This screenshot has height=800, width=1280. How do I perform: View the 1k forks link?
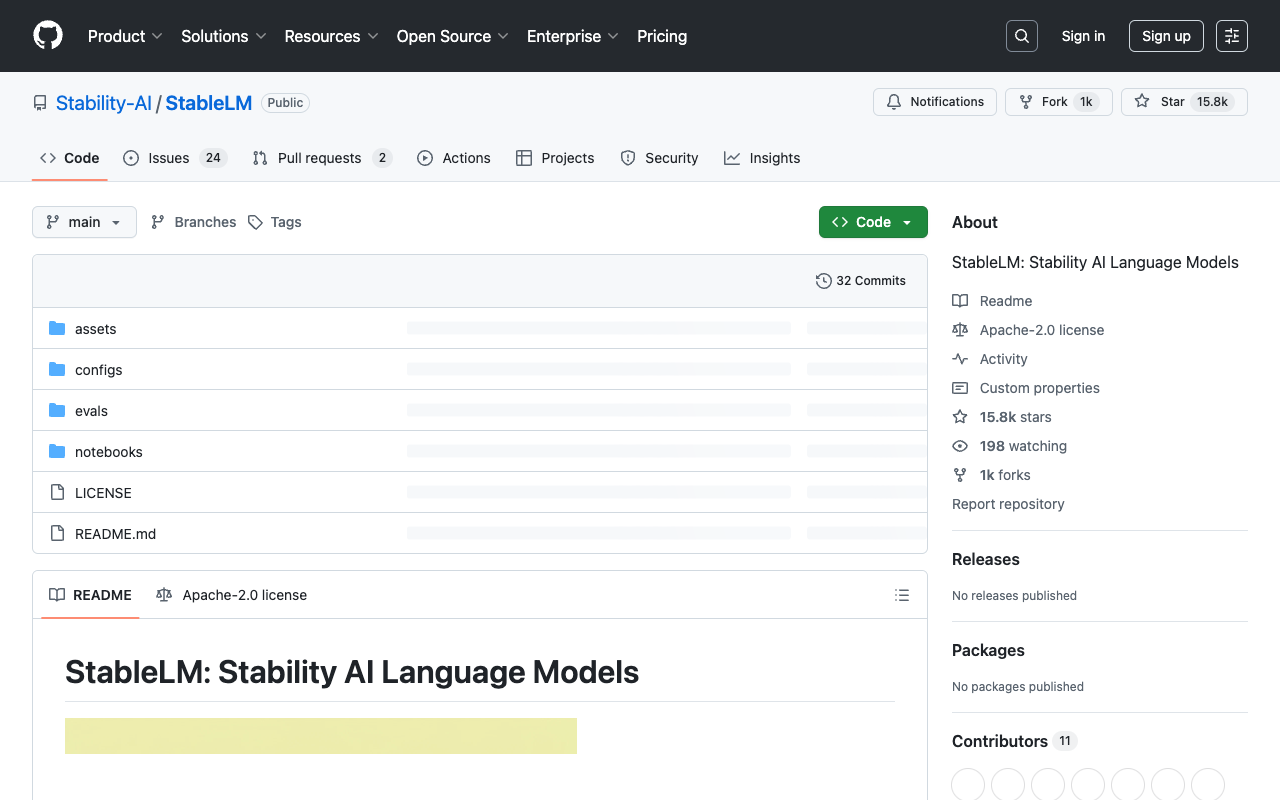click(x=991, y=475)
